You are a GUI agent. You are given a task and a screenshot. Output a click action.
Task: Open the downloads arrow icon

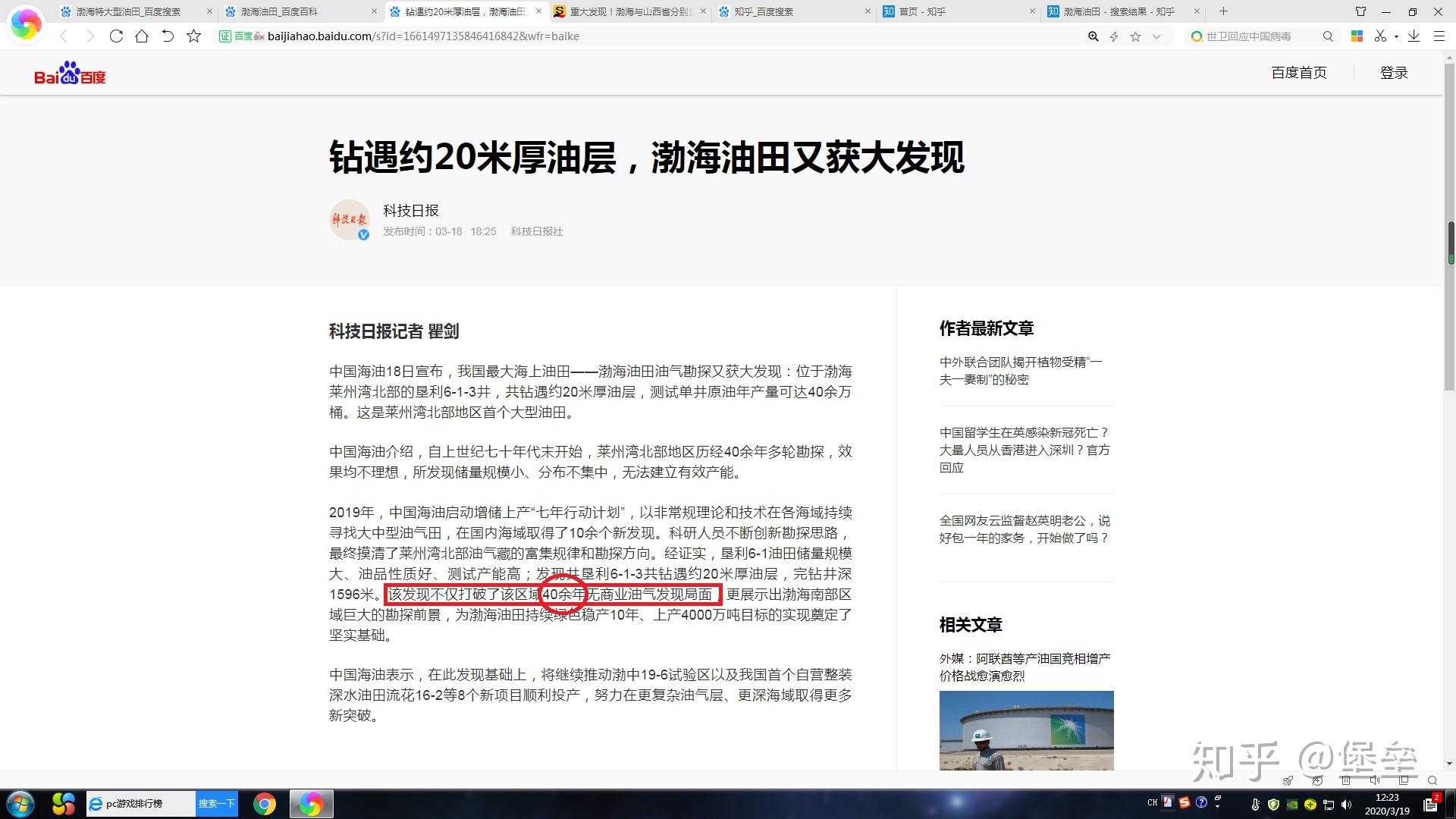tap(1414, 36)
